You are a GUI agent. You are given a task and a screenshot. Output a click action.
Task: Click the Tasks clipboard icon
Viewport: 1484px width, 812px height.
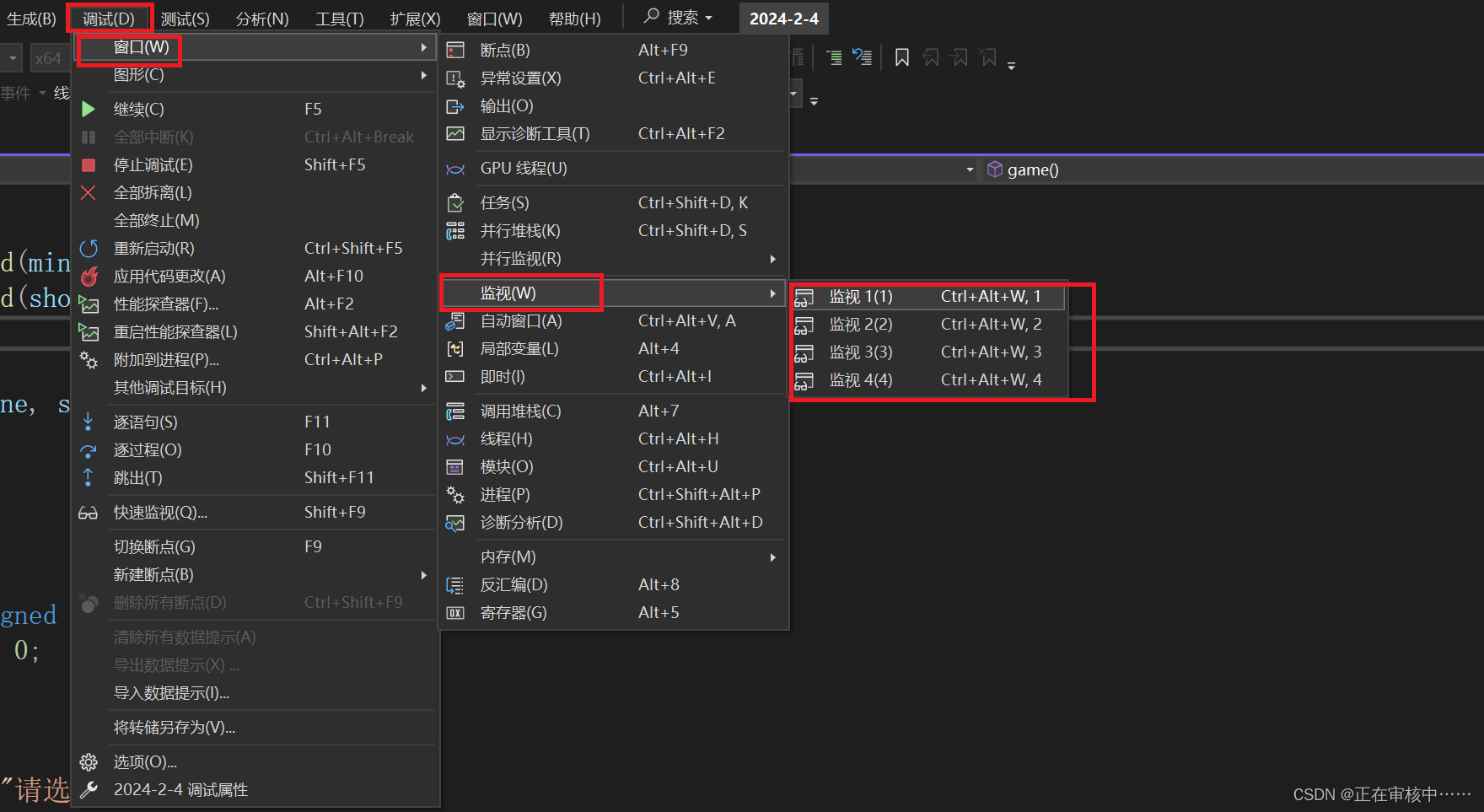pyautogui.click(x=455, y=202)
